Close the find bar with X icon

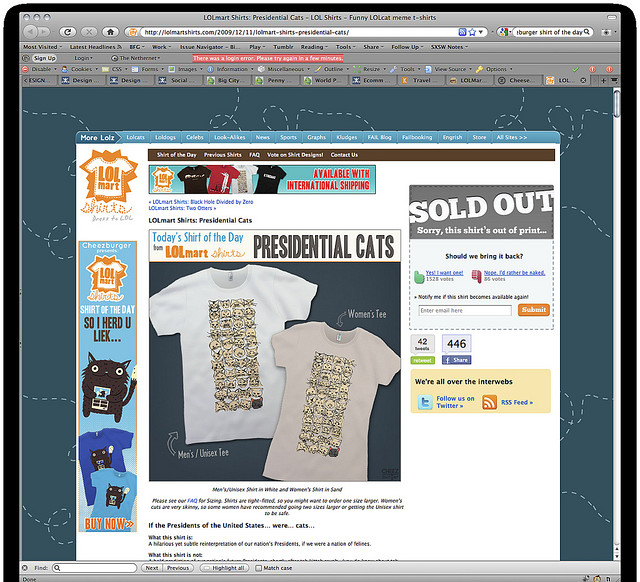(24, 568)
